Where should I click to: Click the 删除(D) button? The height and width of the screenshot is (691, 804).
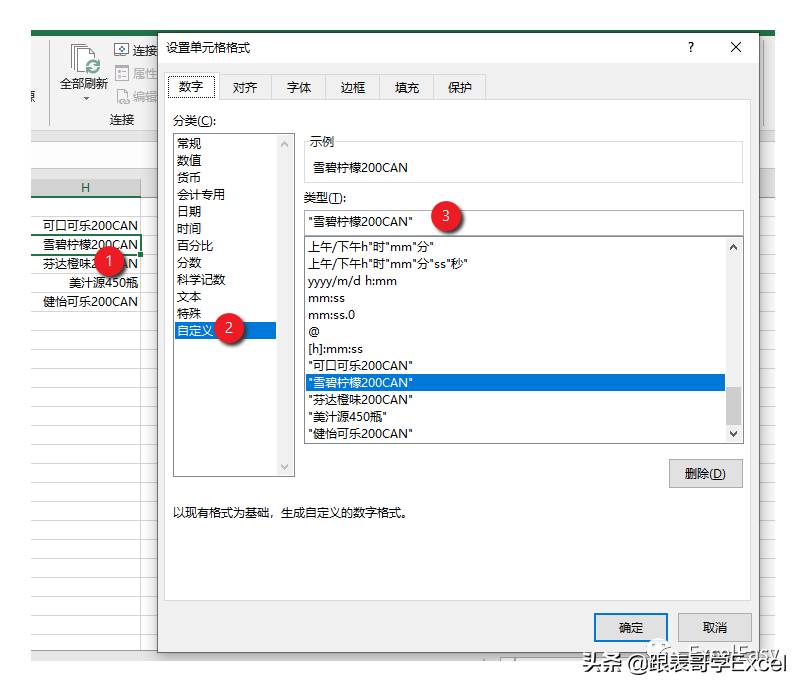[x=706, y=473]
